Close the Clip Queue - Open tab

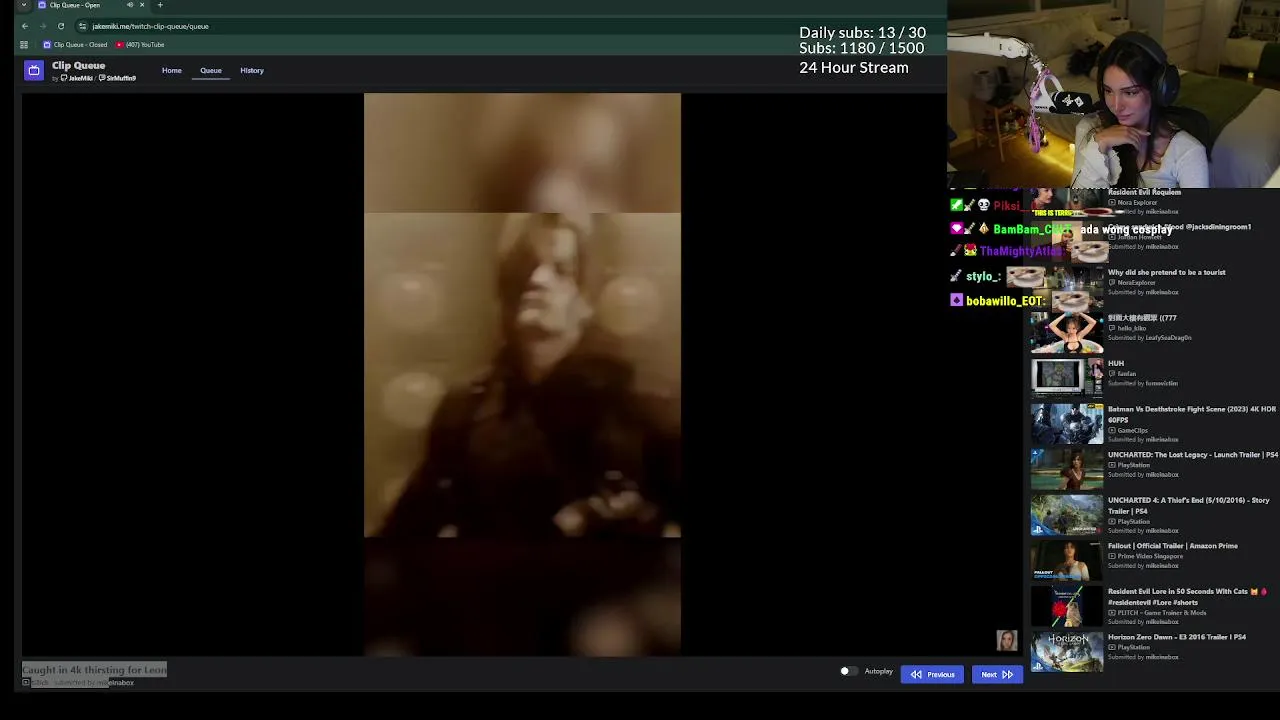coord(141,5)
